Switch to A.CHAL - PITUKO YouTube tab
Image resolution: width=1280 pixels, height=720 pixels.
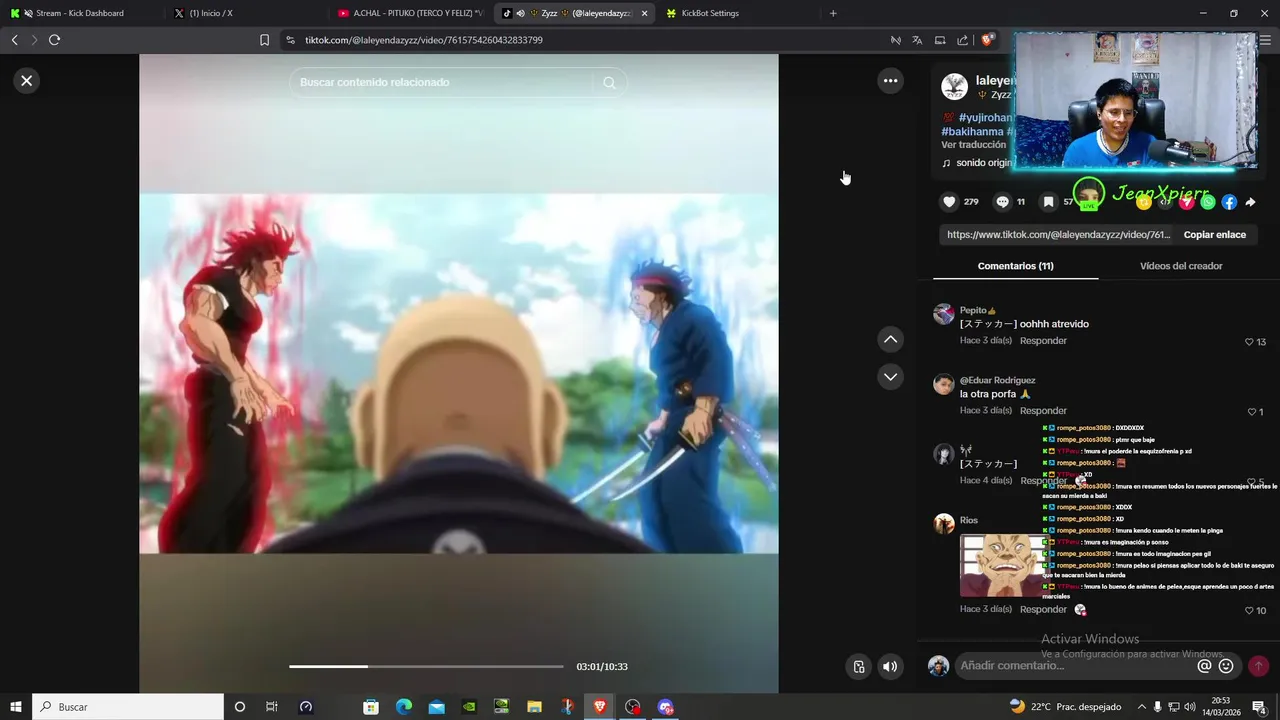tap(410, 13)
